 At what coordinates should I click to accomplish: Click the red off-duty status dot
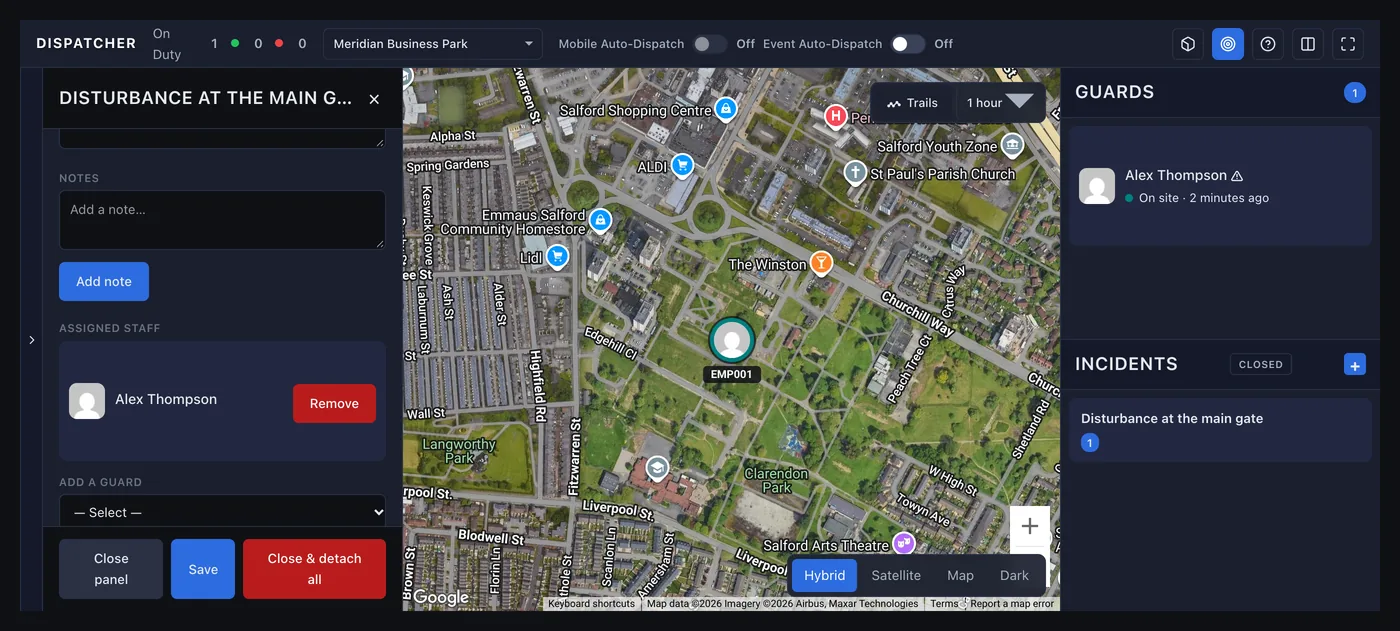point(279,44)
